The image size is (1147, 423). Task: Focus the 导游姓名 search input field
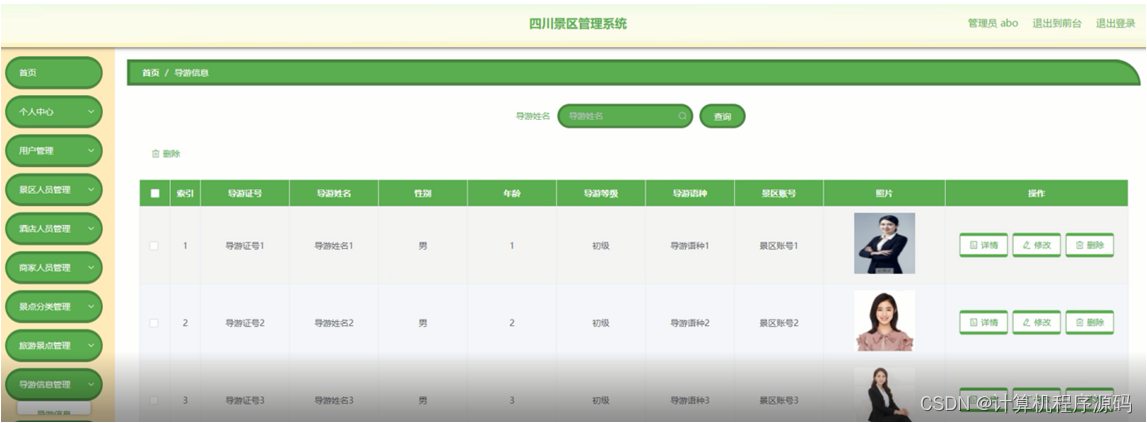pos(625,116)
